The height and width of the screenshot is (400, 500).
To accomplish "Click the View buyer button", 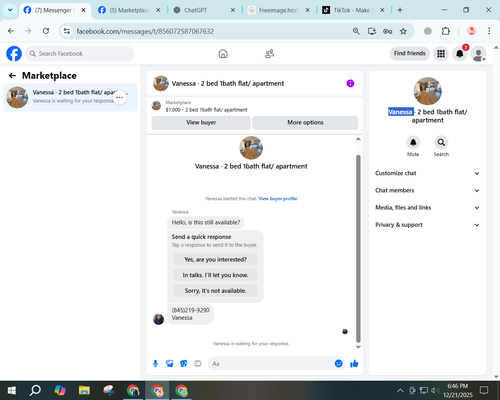I will click(201, 123).
